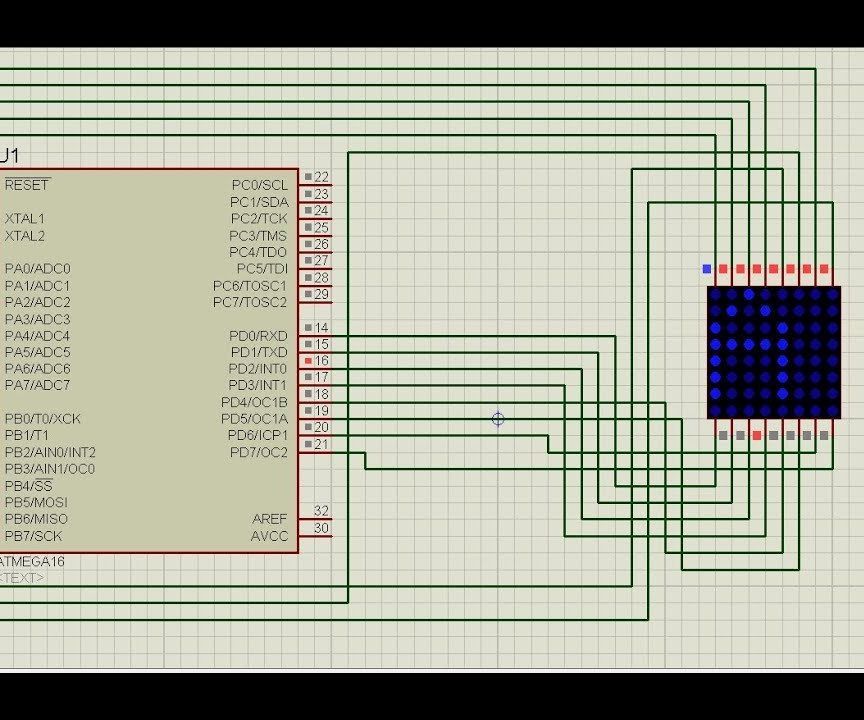
Task: Select pin number 21
Action: coord(321,444)
